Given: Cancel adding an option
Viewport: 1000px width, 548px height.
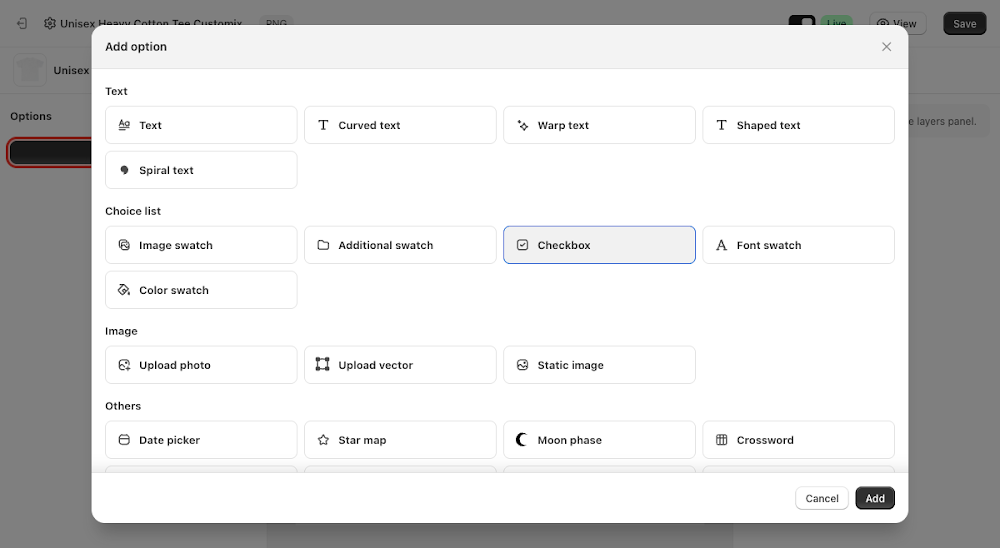Looking at the screenshot, I should click(821, 498).
